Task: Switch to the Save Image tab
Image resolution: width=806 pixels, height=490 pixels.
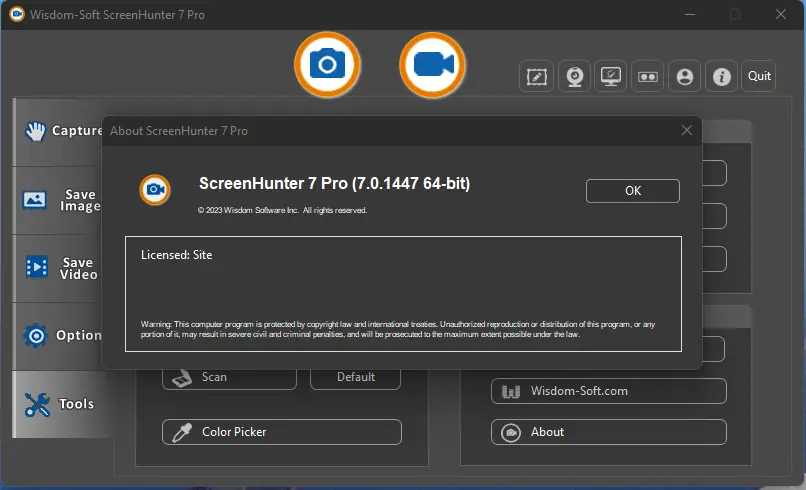Action: pos(58,201)
